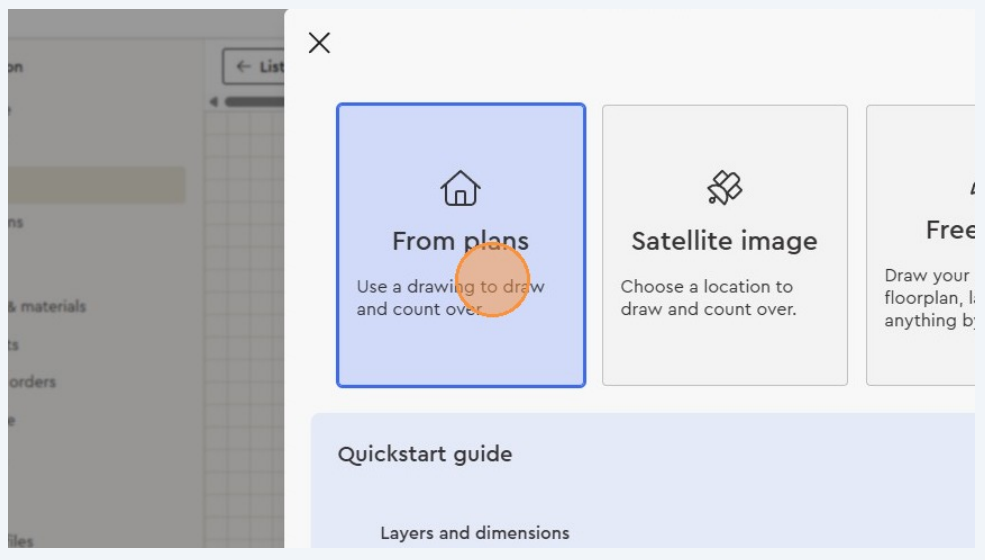Click the satellite icon above Satellite image

point(724,187)
